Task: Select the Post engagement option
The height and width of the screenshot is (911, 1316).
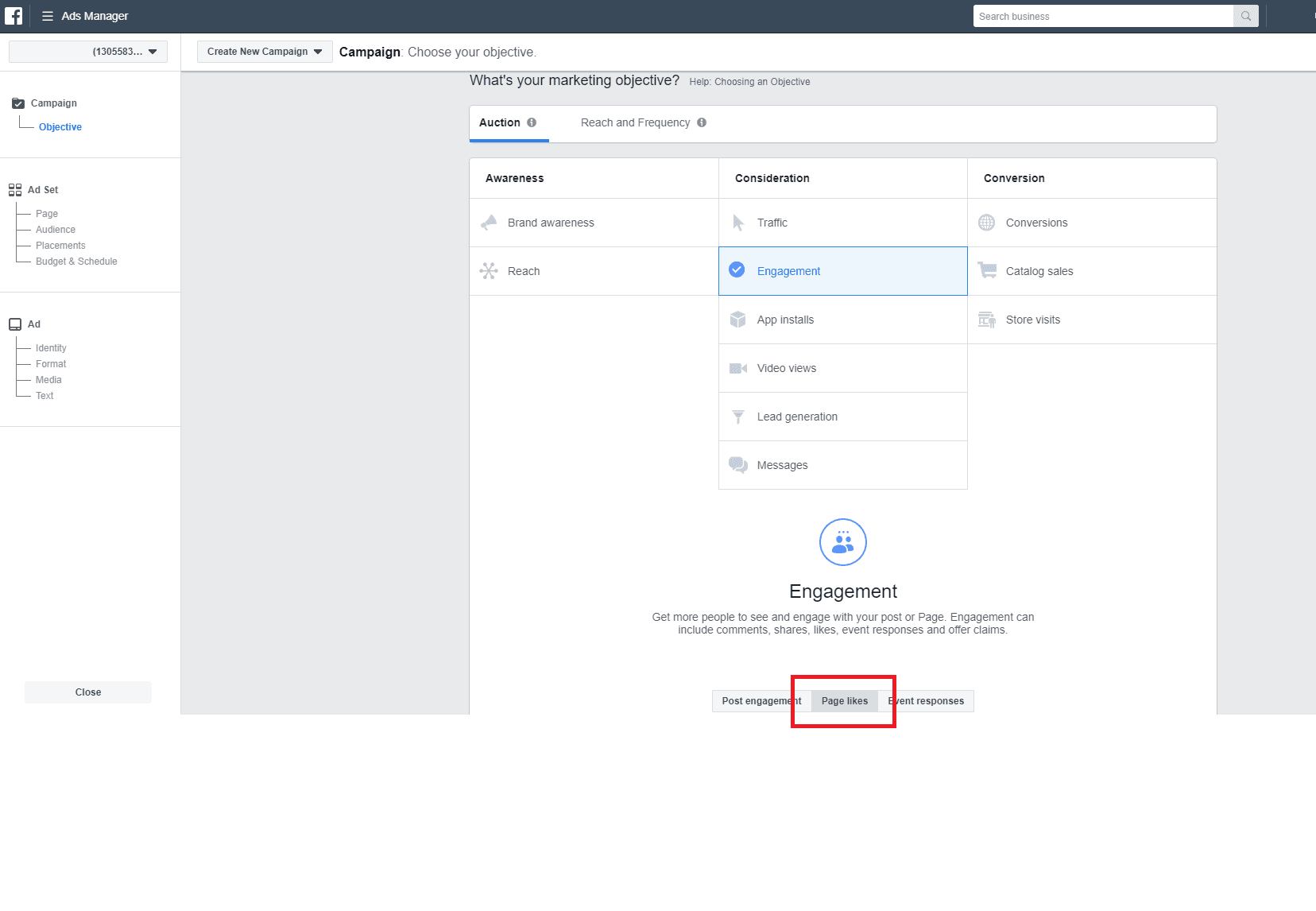Action: [761, 701]
